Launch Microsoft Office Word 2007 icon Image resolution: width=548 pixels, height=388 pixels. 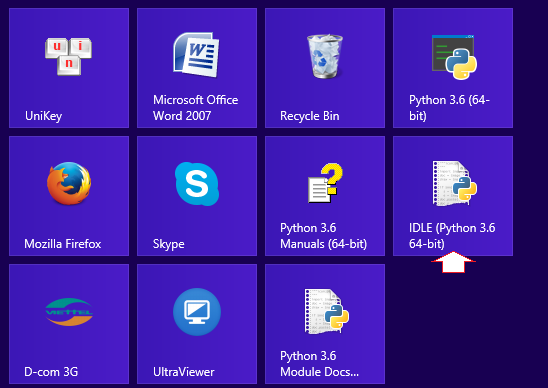[x=196, y=55]
